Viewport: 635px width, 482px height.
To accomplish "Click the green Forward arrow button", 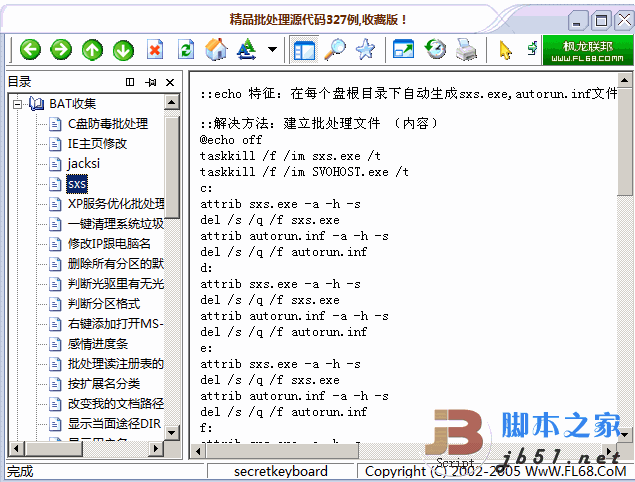I will pyautogui.click(x=61, y=50).
